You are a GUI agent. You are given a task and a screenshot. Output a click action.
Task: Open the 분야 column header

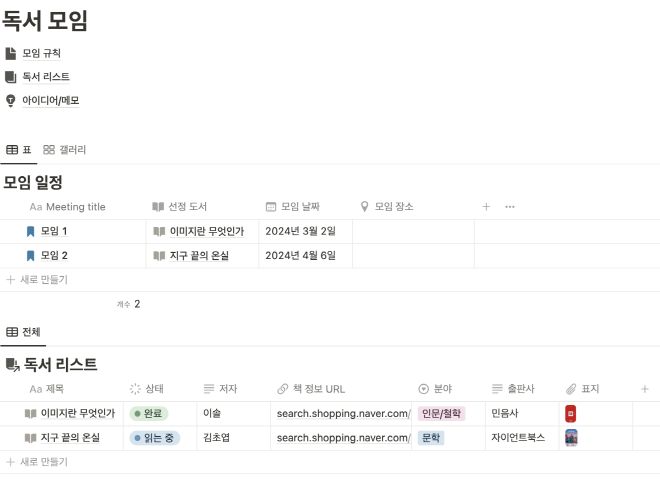435,389
